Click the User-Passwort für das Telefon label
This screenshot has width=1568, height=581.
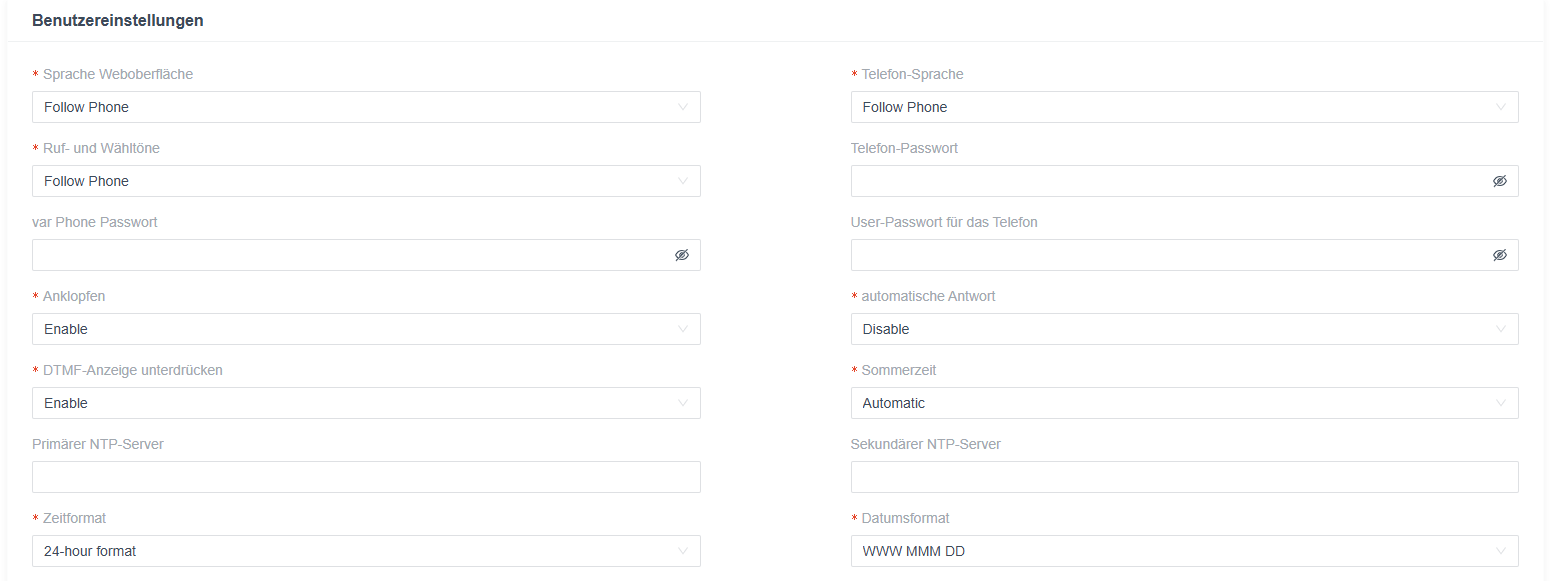coord(944,222)
